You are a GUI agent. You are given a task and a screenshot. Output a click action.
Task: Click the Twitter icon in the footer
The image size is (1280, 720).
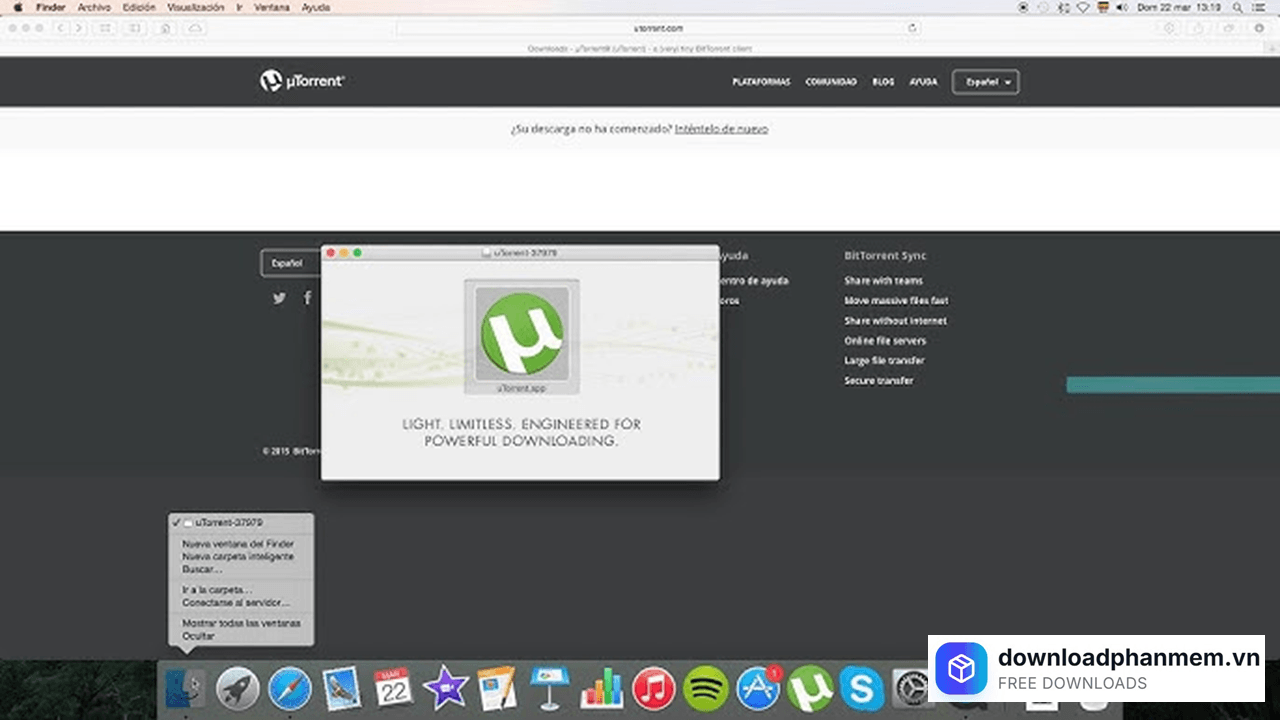(279, 297)
